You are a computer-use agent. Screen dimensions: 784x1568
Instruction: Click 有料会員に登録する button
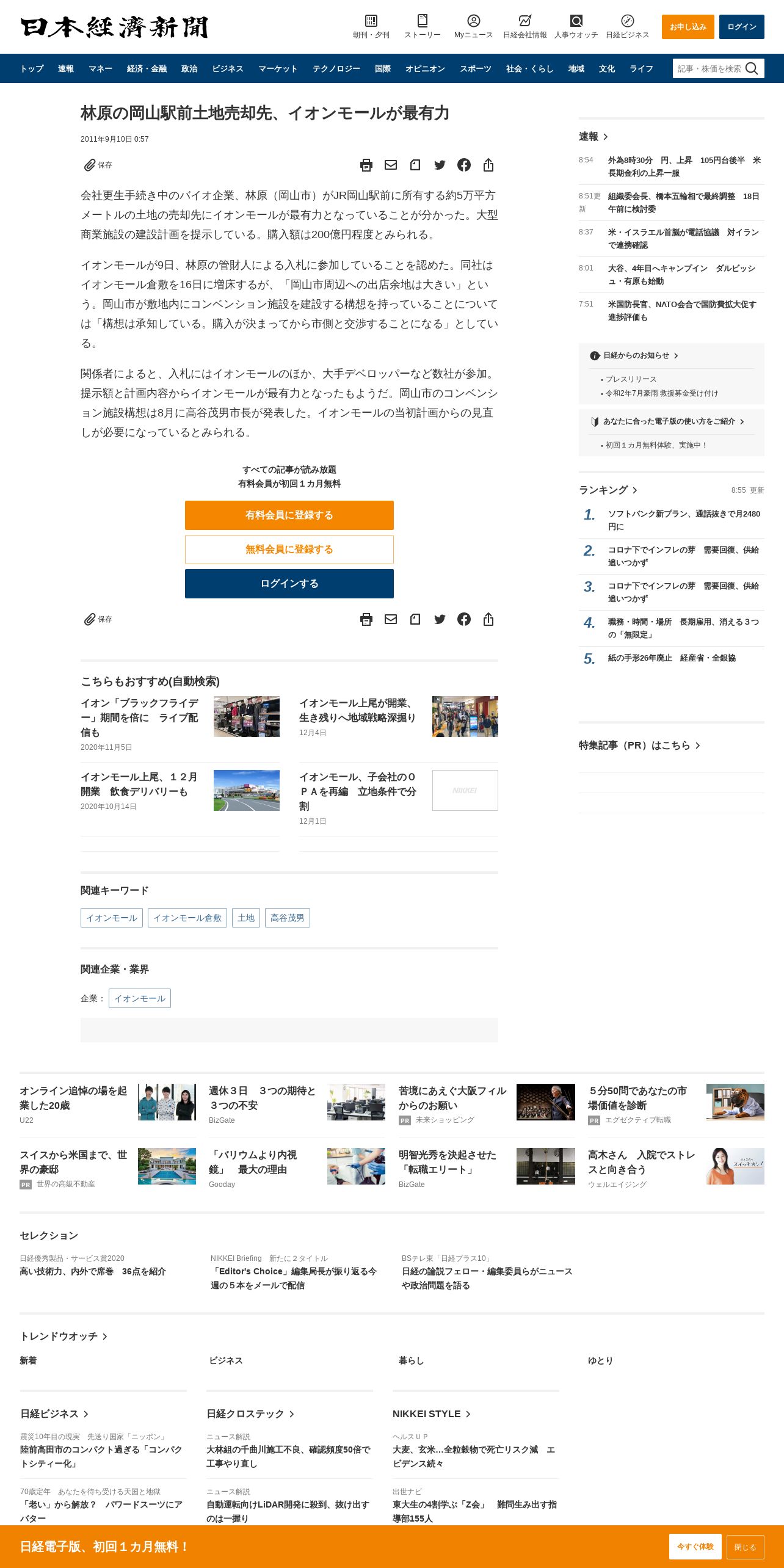289,515
